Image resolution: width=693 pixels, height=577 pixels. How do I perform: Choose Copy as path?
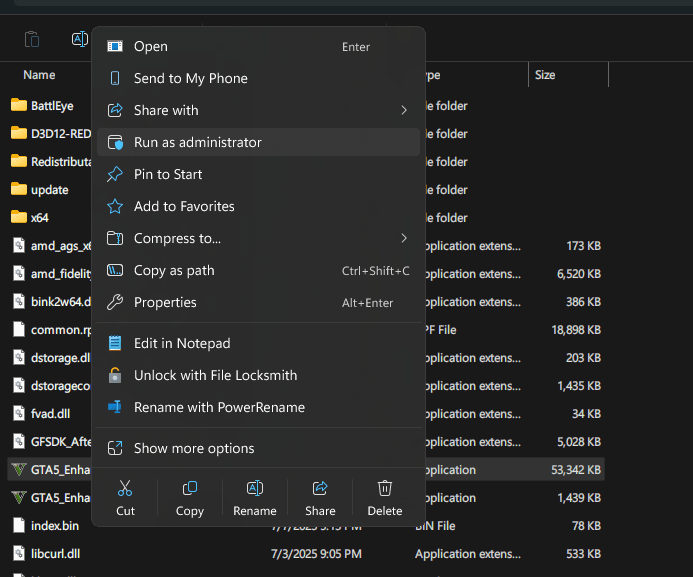[174, 270]
